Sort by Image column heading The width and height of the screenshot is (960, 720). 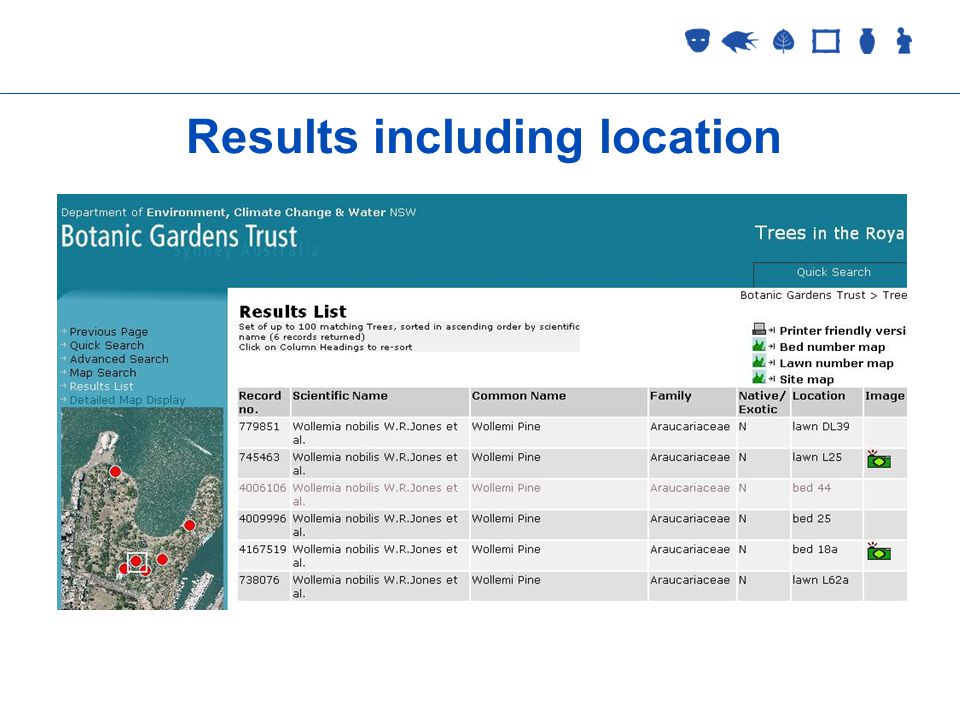[885, 396]
